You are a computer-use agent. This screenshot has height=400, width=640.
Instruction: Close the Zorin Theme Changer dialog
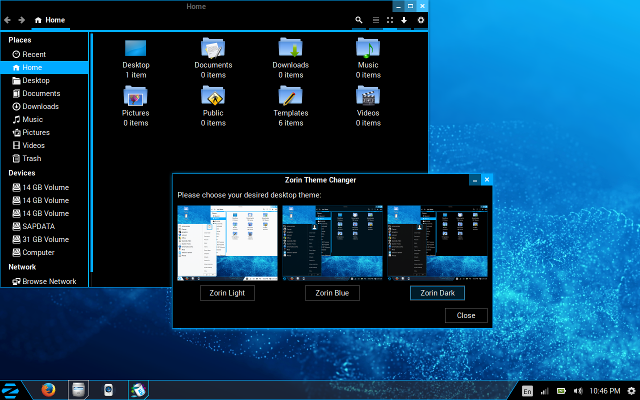[x=466, y=316]
